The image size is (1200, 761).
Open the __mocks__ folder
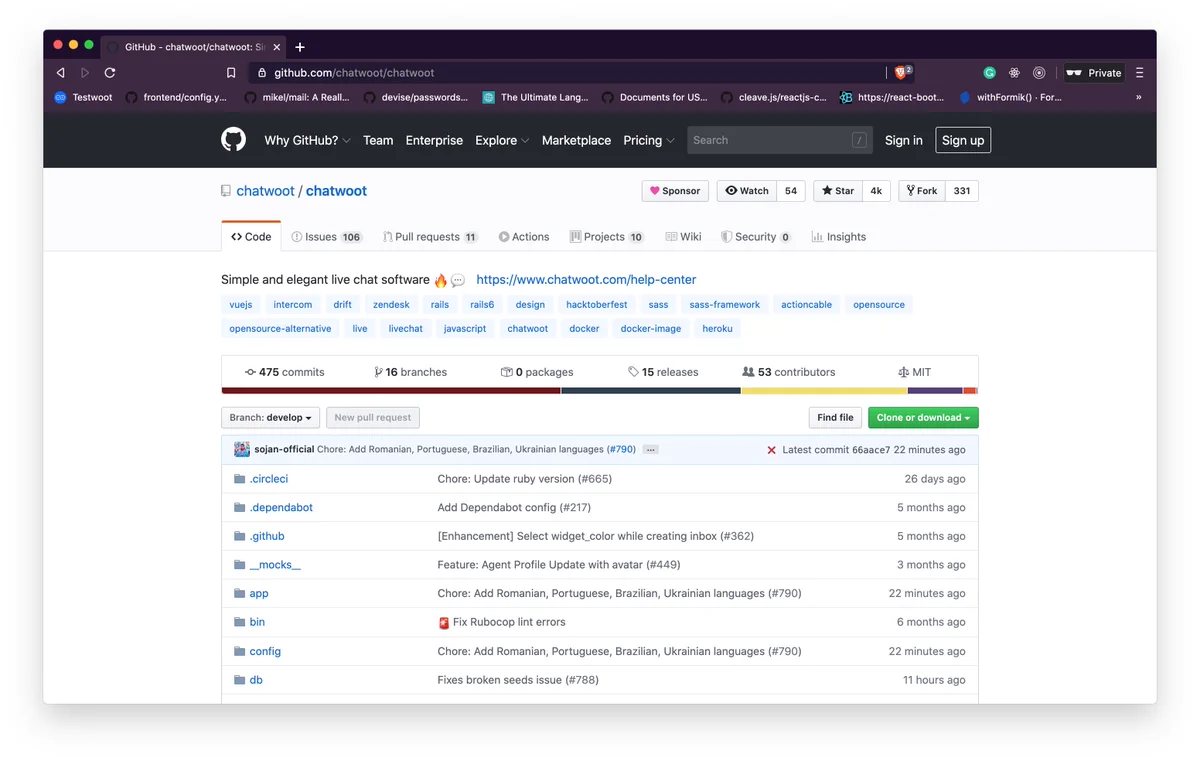pyautogui.click(x=275, y=565)
